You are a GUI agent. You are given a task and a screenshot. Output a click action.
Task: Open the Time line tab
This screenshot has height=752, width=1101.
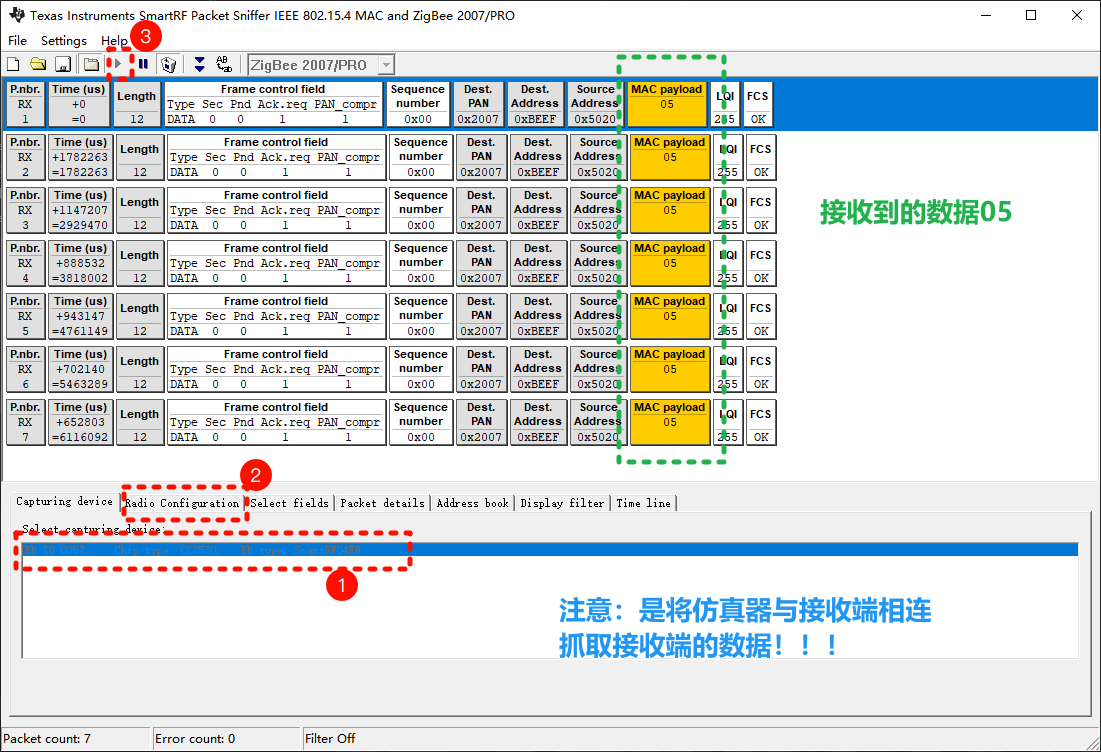pos(644,503)
